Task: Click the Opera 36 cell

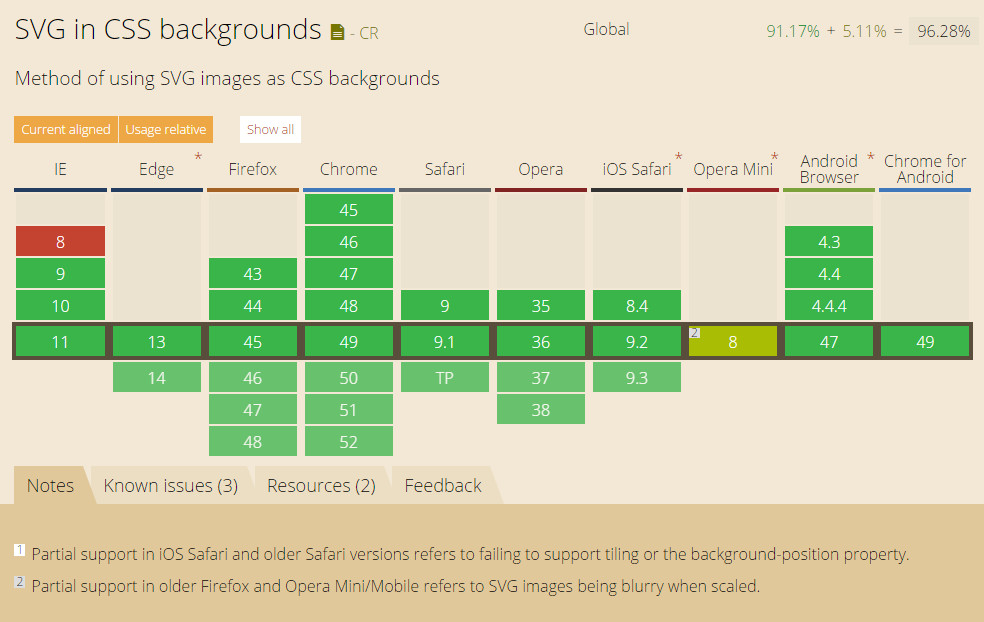Action: pos(540,341)
